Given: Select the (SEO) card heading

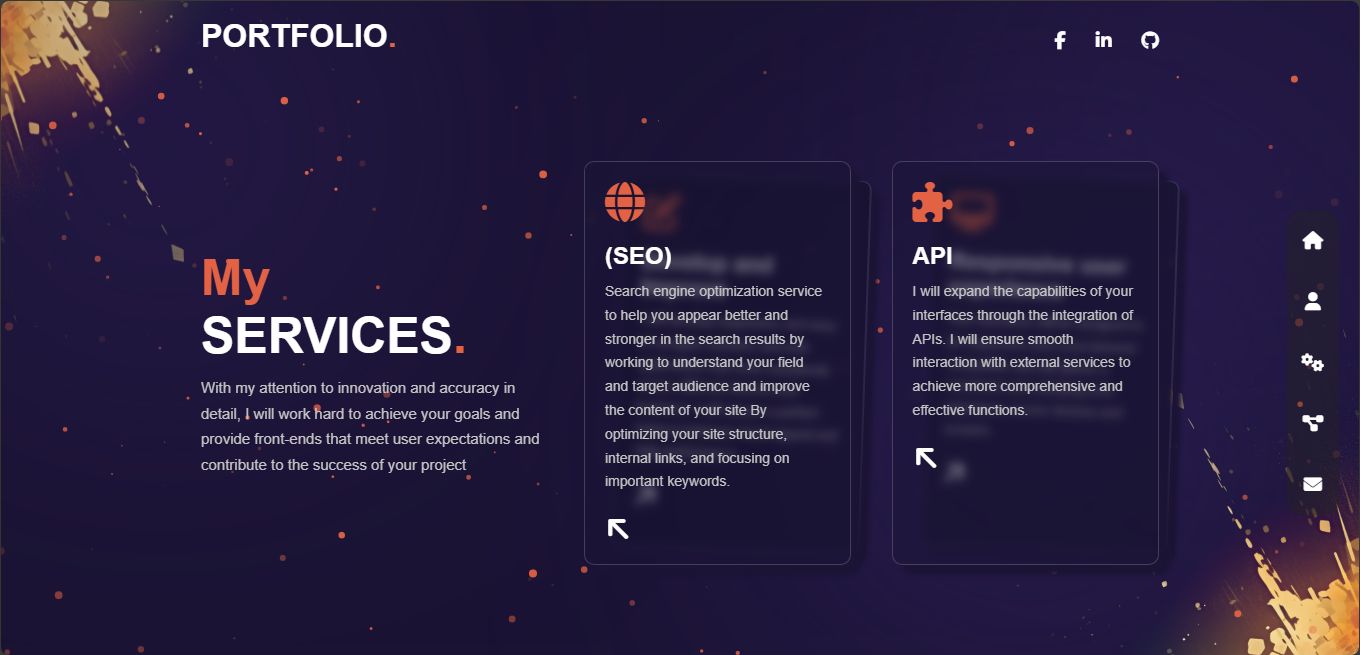Looking at the screenshot, I should pyautogui.click(x=638, y=256).
